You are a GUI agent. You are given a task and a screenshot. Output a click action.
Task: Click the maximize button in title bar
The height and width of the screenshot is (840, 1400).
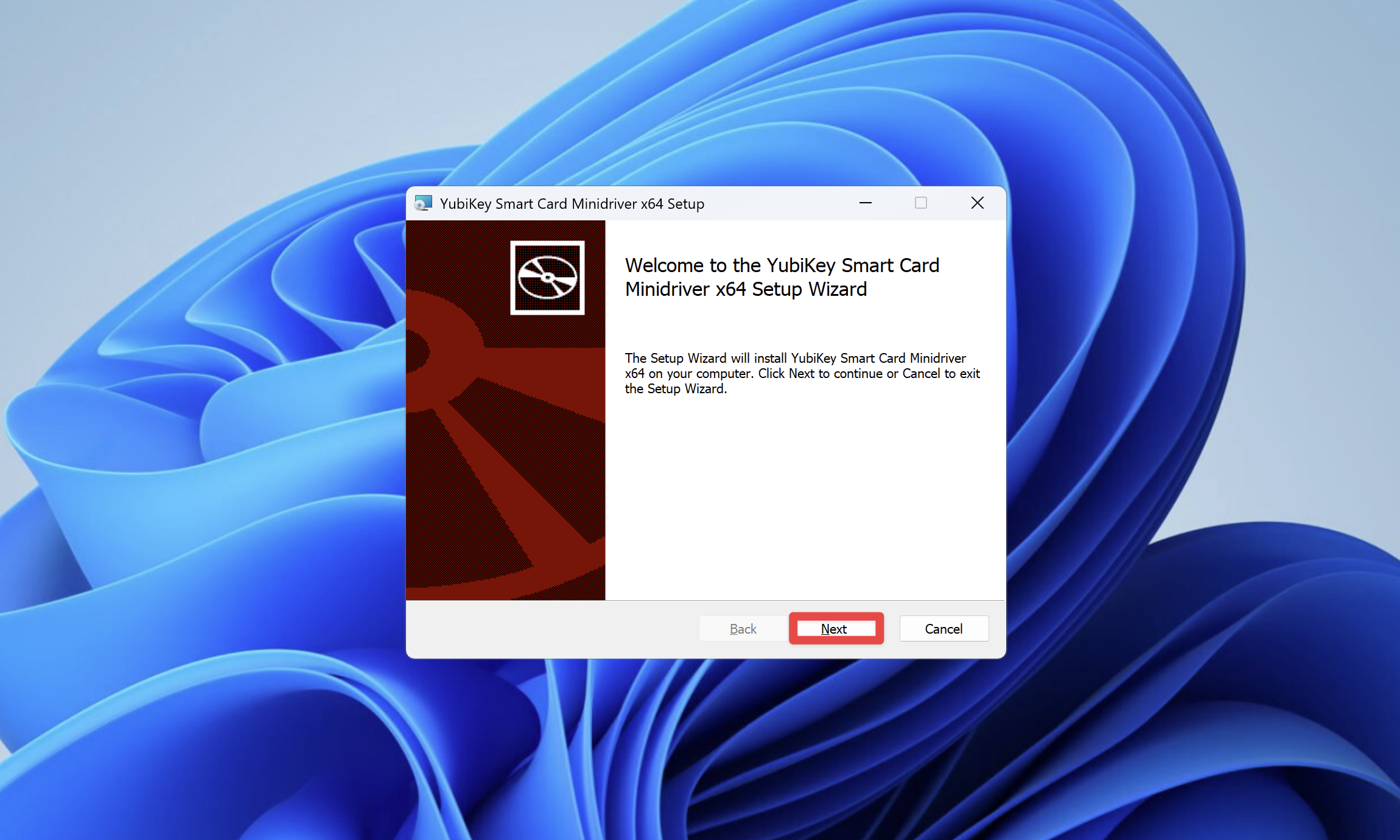click(921, 203)
